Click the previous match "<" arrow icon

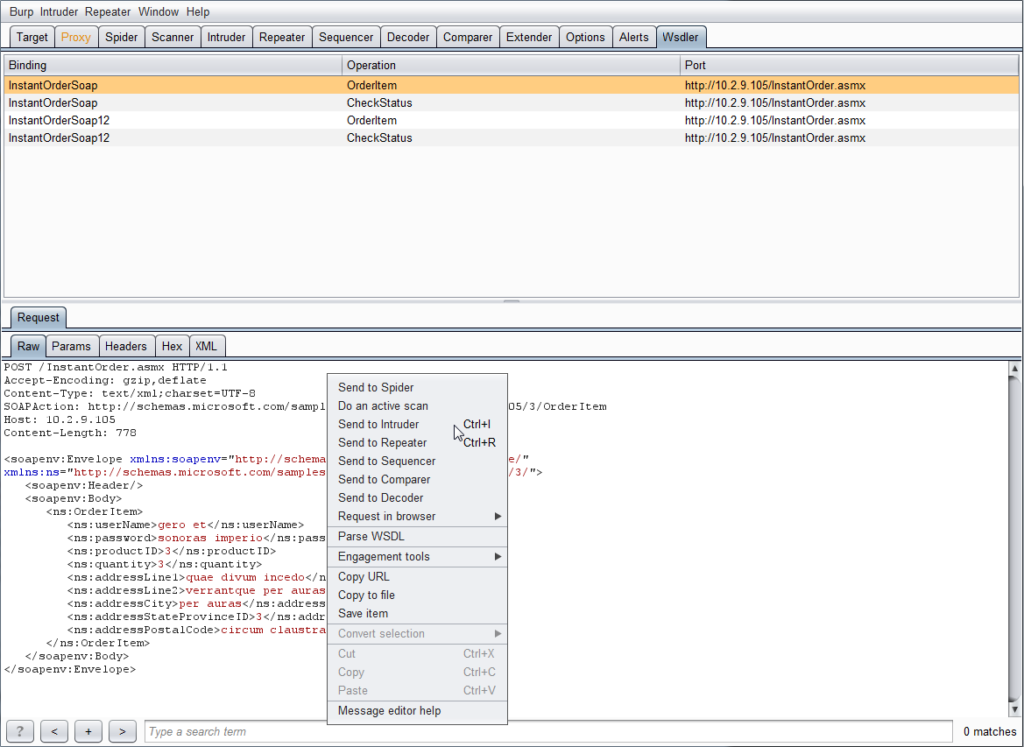[54, 731]
